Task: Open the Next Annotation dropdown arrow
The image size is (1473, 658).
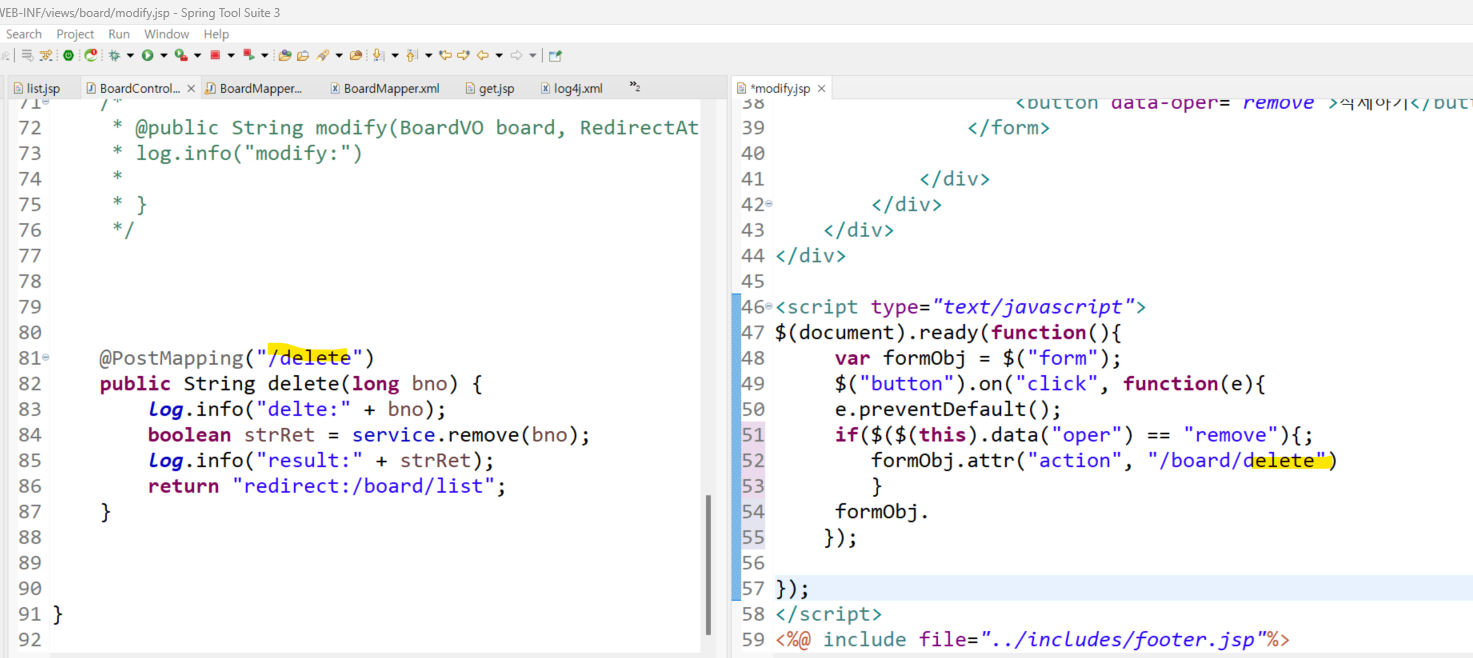Action: (395, 56)
